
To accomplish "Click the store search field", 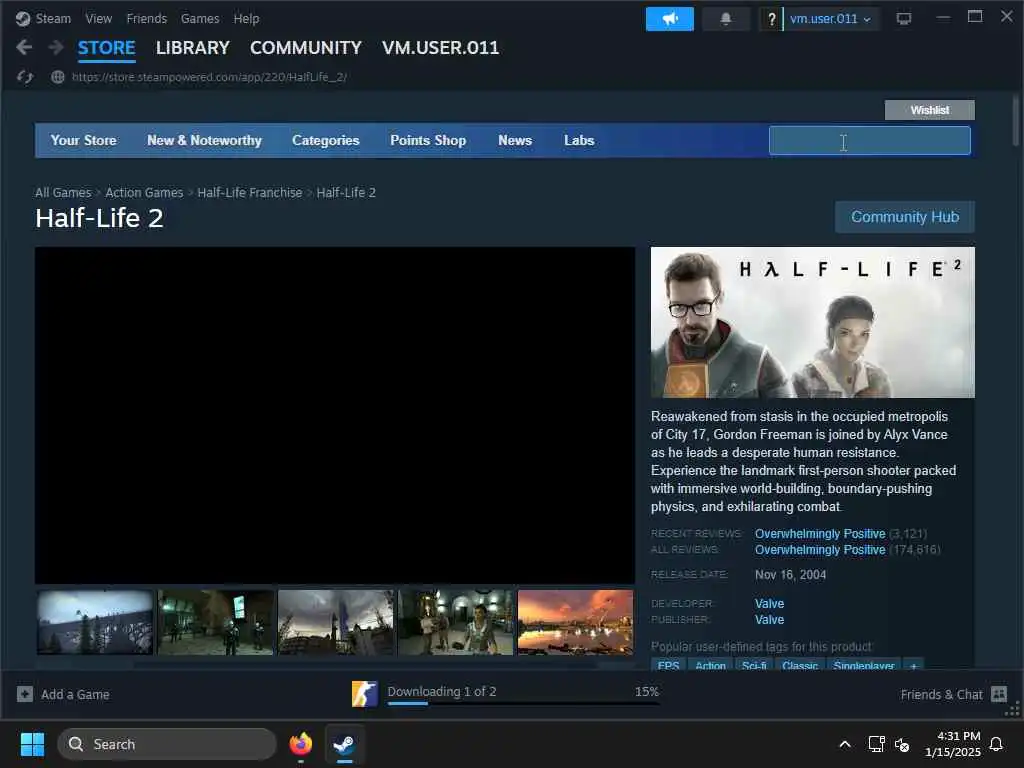I will [869, 140].
